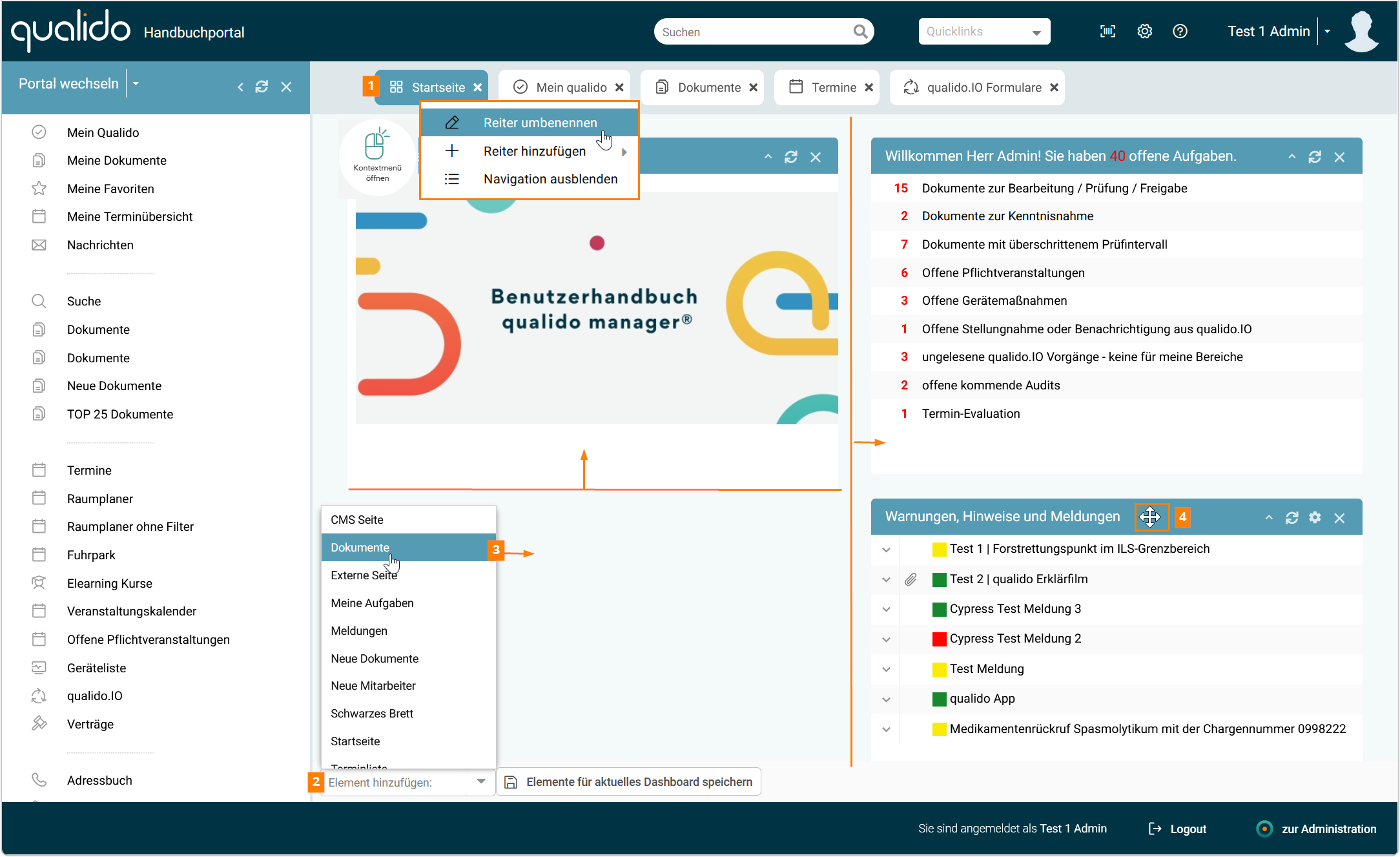Open Meine Terminübersicht in sidebar
1400x857 pixels.
(x=130, y=217)
